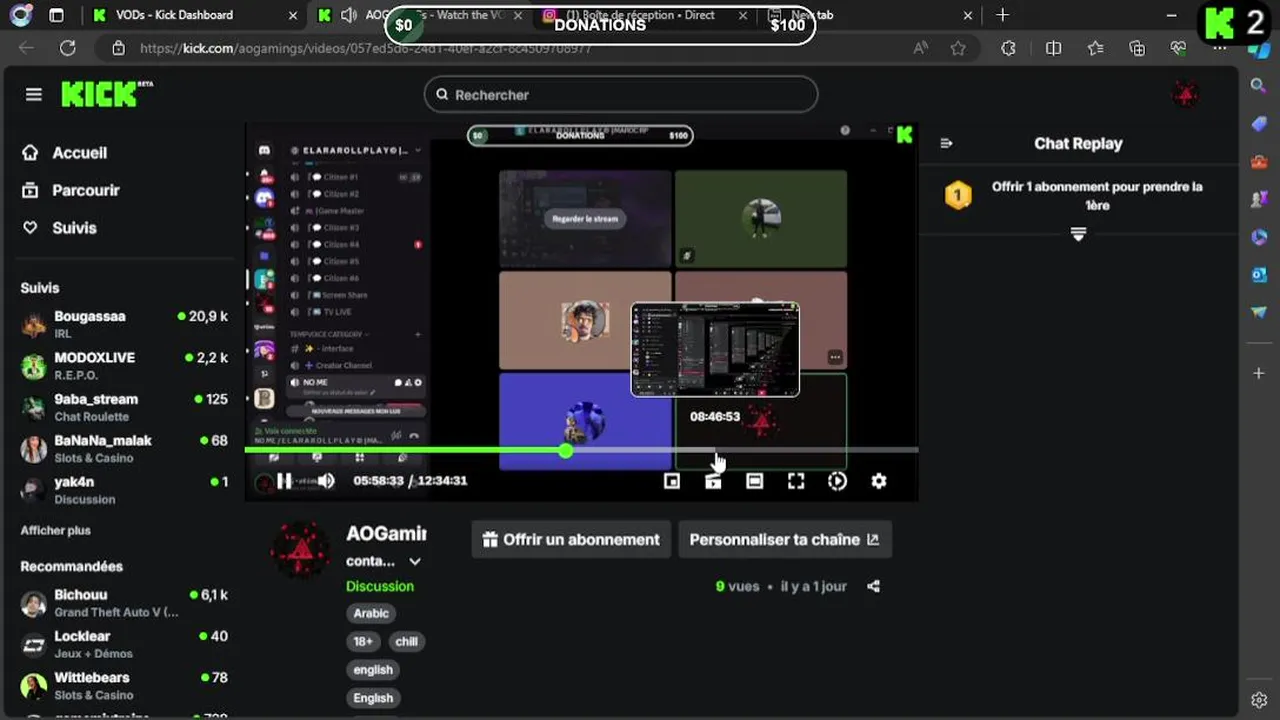Viewport: 1280px width, 720px height.
Task: Switch to the New tab browser tab
Action: pyautogui.click(x=870, y=15)
